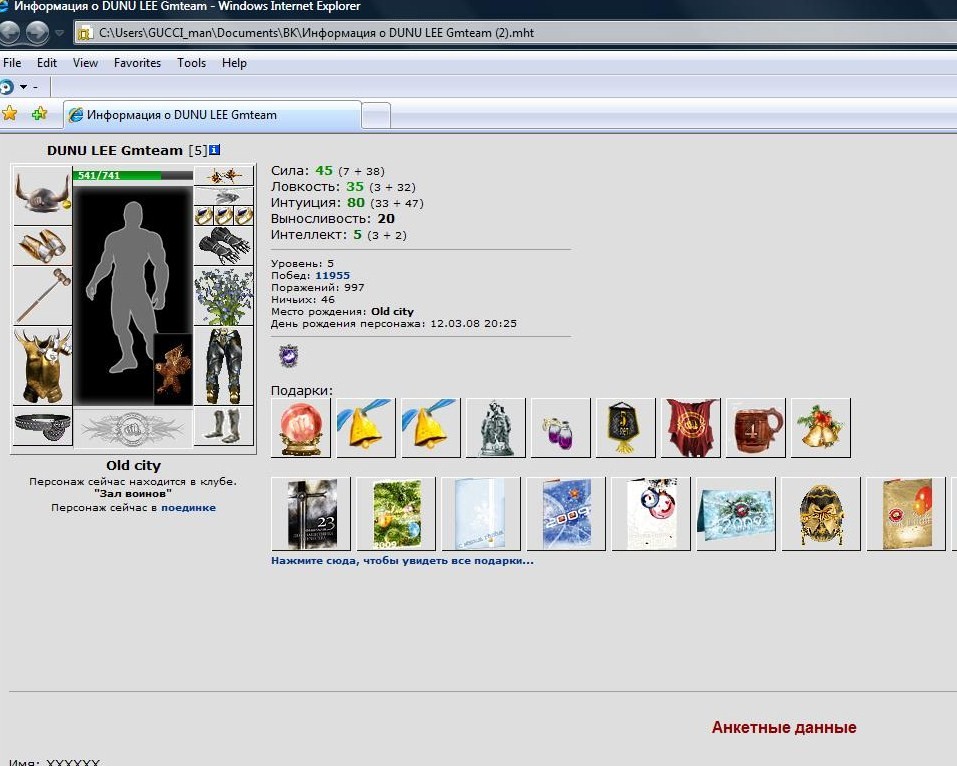The width and height of the screenshot is (957, 766).
Task: Open the teal 2009 folded card
Action: click(735, 514)
